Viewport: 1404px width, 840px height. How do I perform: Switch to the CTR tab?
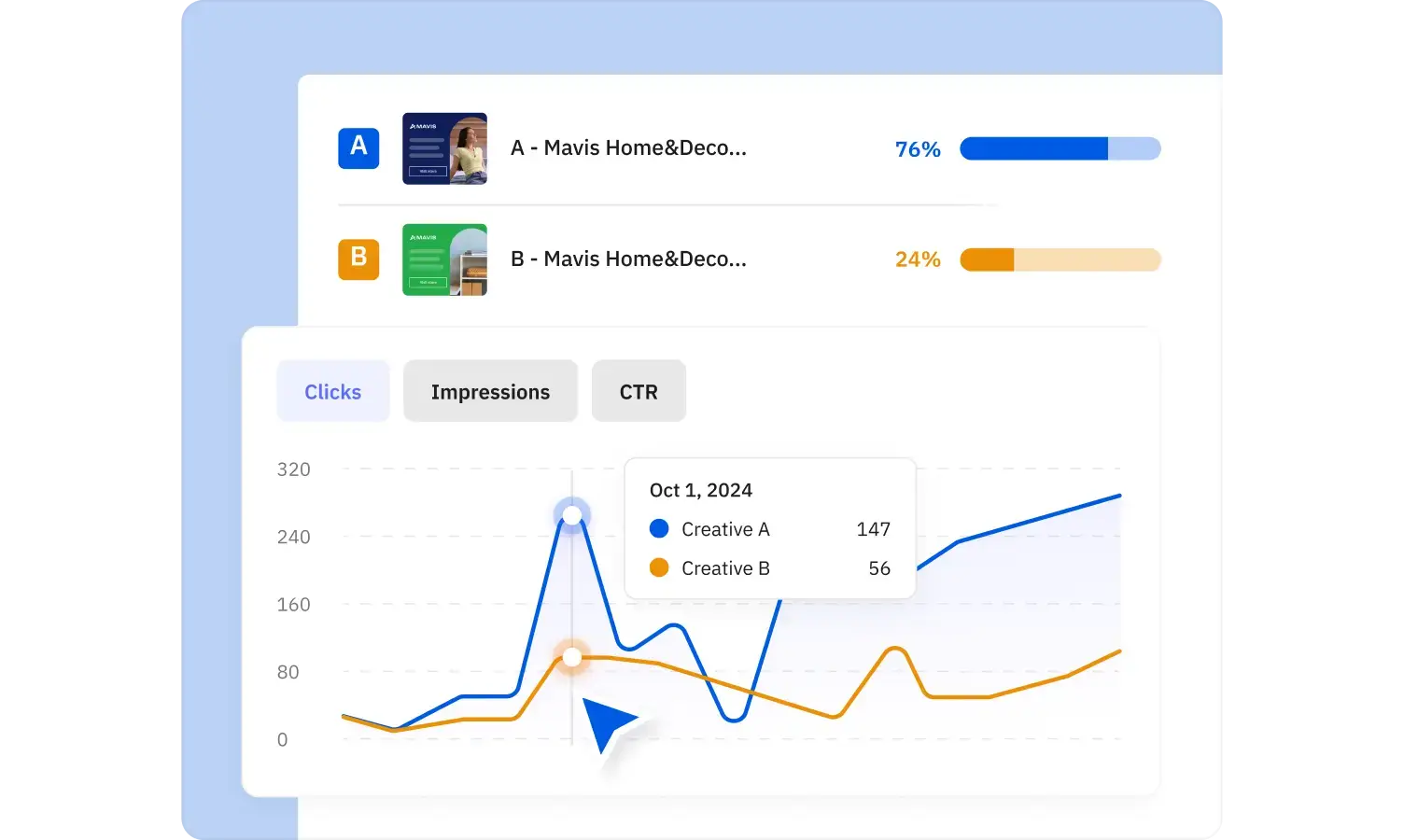(639, 391)
